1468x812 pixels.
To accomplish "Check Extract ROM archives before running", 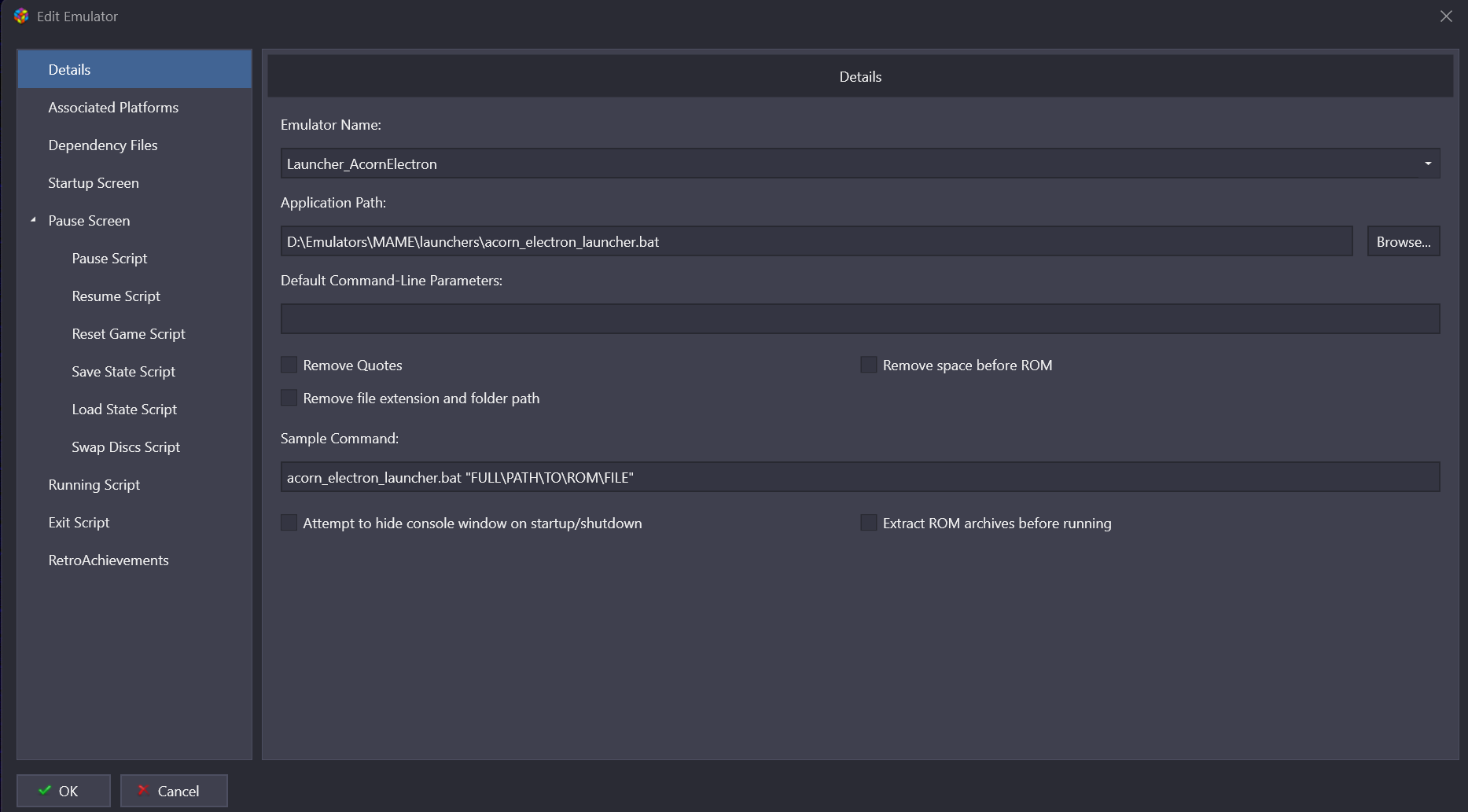I will point(869,523).
